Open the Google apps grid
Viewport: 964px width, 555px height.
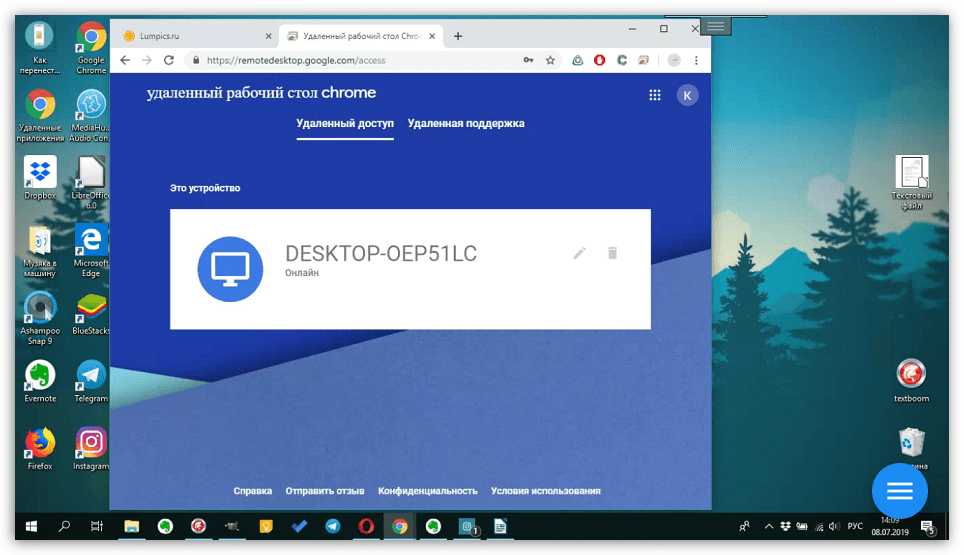pos(655,95)
